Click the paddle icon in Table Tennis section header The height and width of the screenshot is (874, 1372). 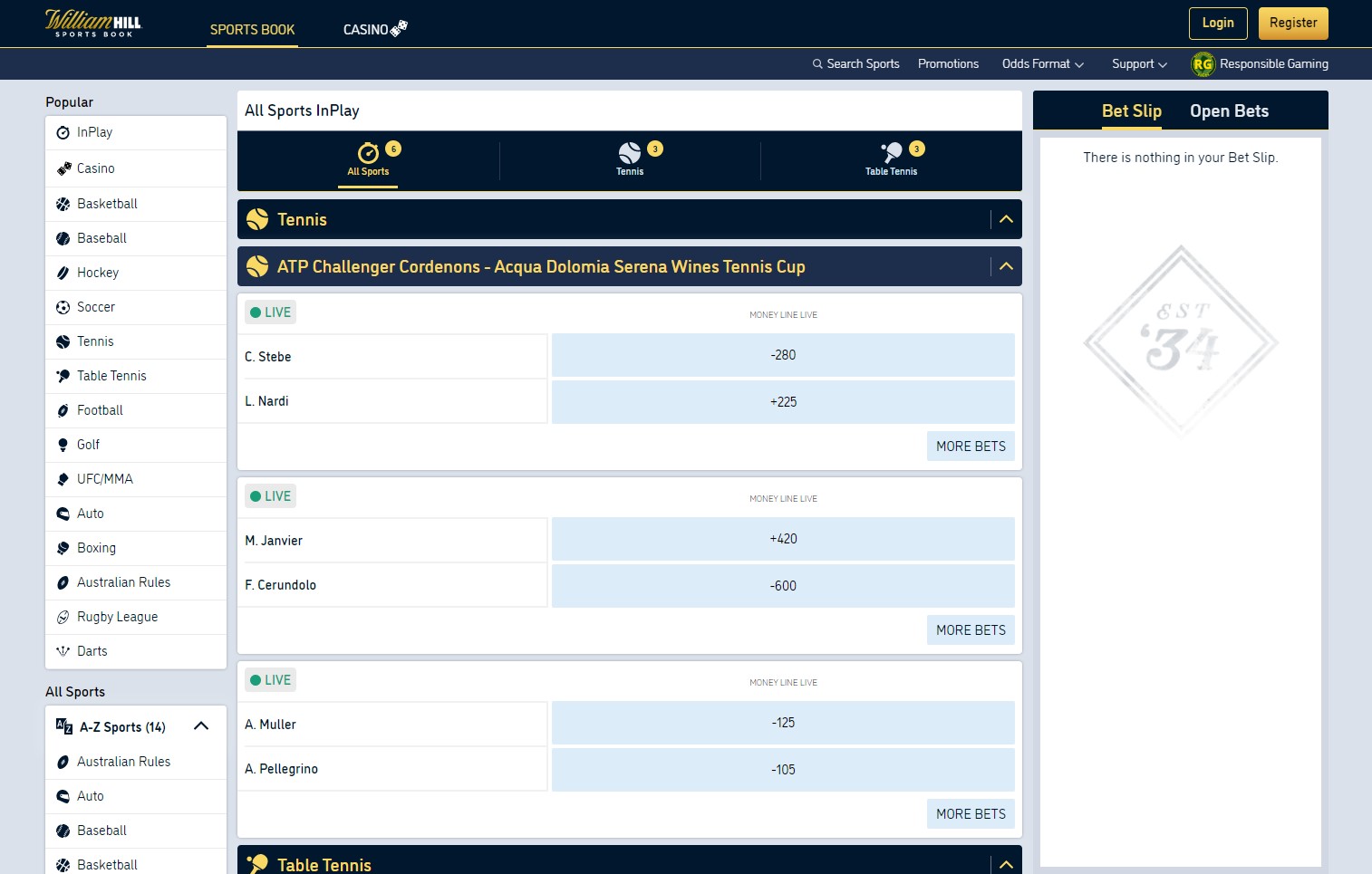point(257,864)
